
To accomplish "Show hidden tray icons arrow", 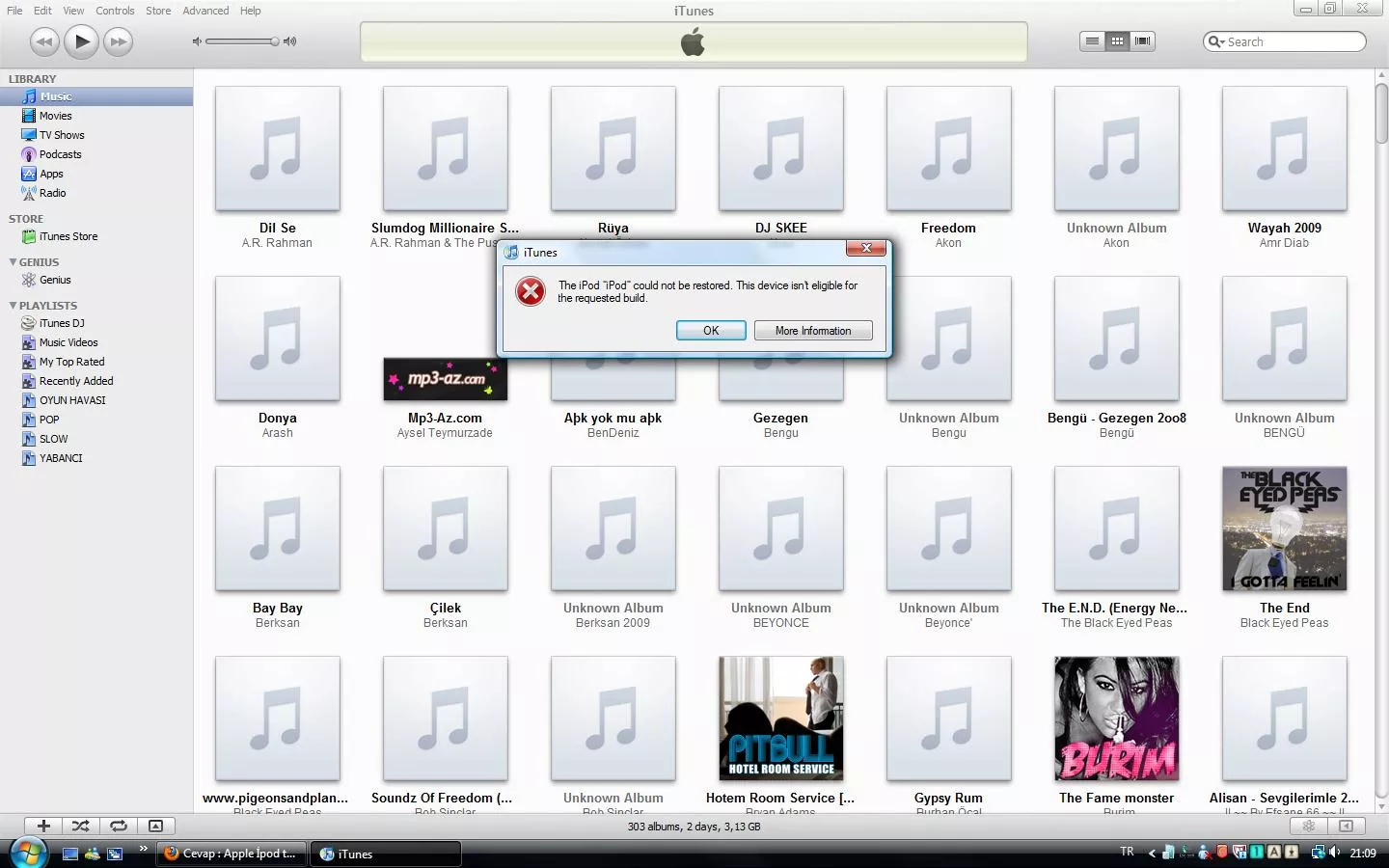I will (x=1151, y=853).
